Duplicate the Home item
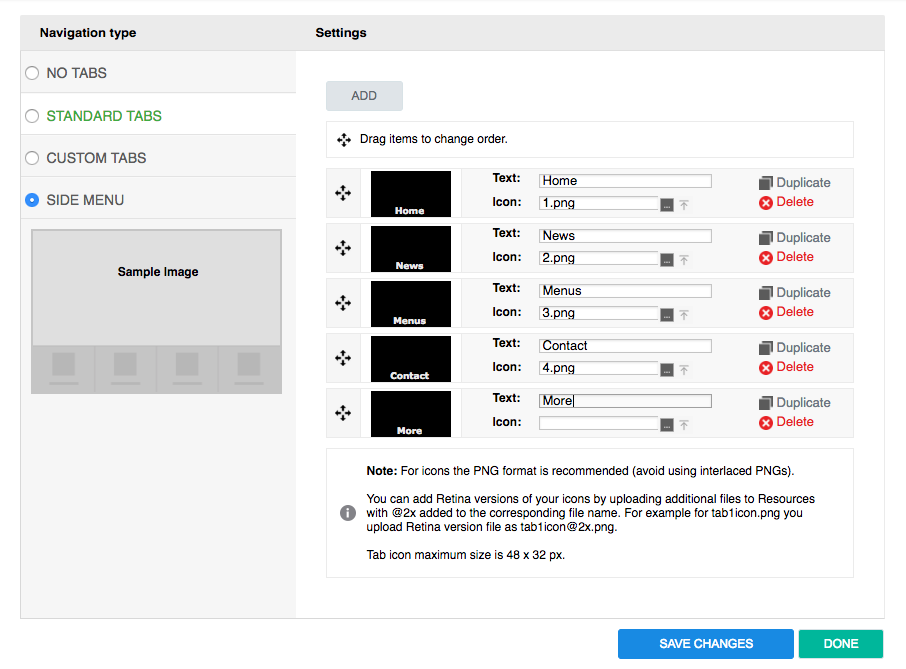This screenshot has width=906, height=669. tap(794, 183)
